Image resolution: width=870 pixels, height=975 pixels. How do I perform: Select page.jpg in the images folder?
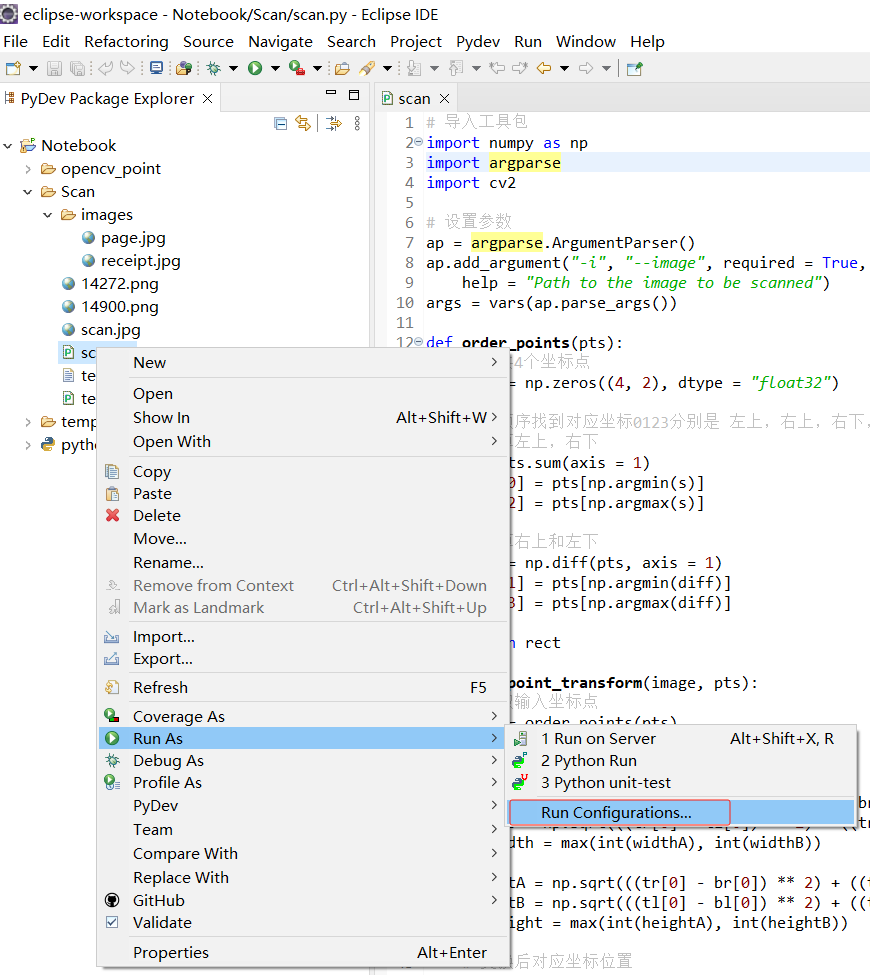coord(133,238)
